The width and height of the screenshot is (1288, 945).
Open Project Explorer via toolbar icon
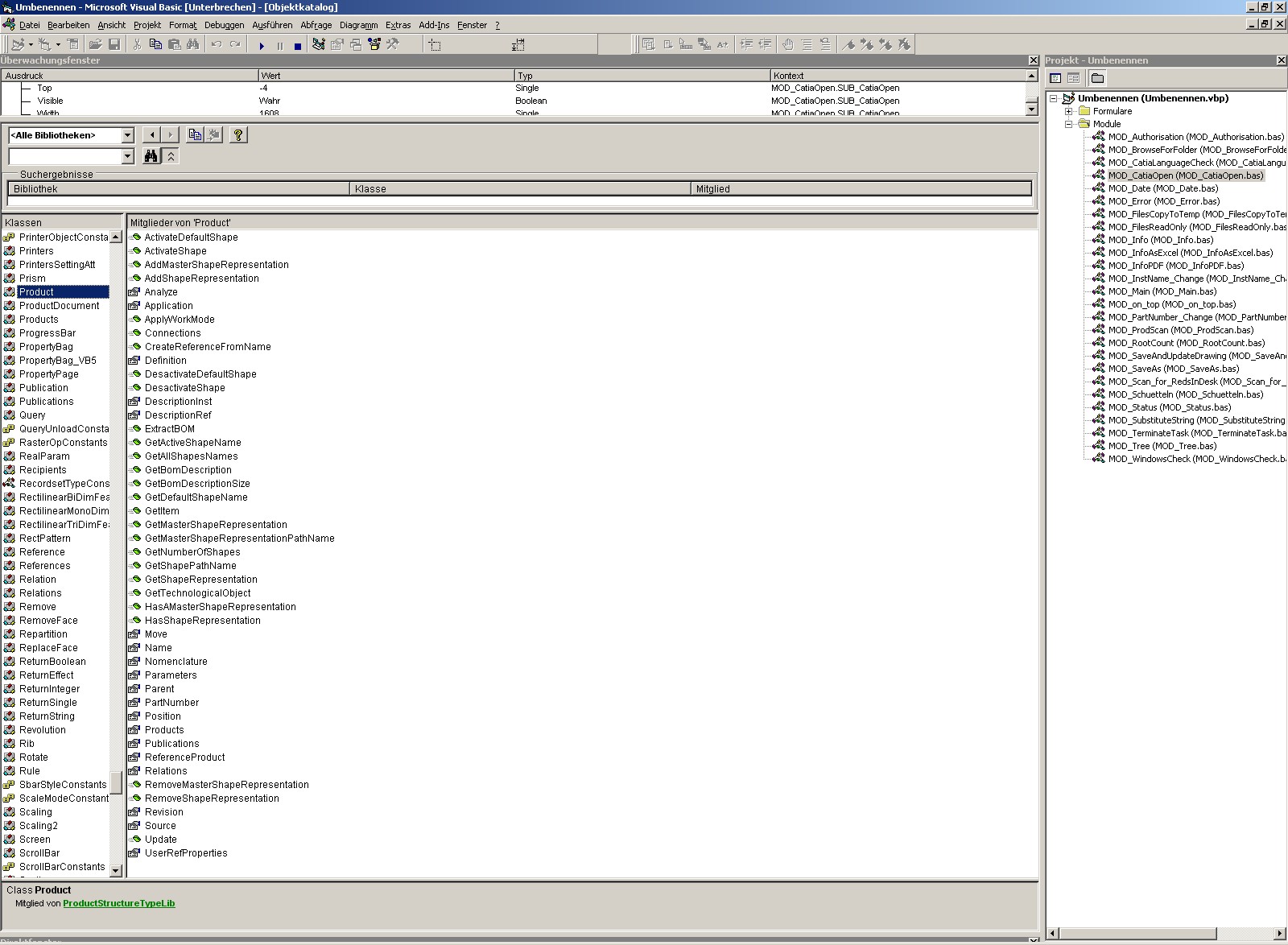pos(319,44)
